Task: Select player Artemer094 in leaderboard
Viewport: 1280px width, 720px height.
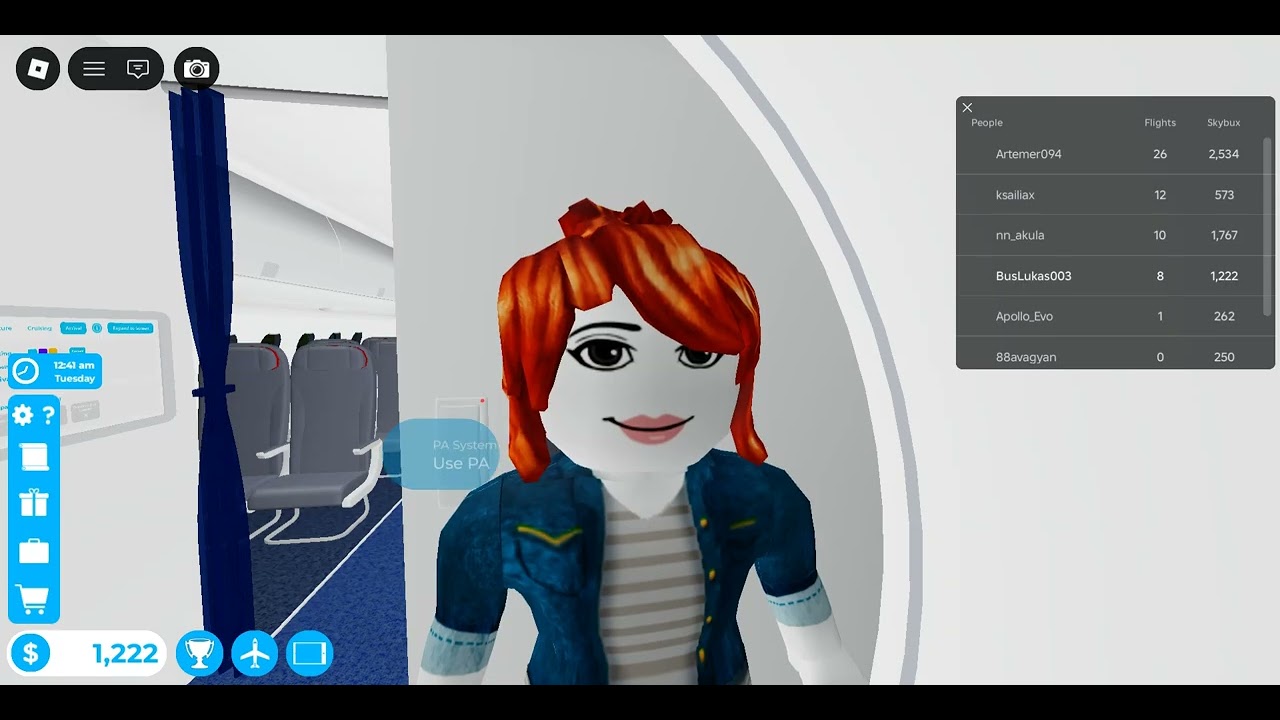Action: point(1028,154)
